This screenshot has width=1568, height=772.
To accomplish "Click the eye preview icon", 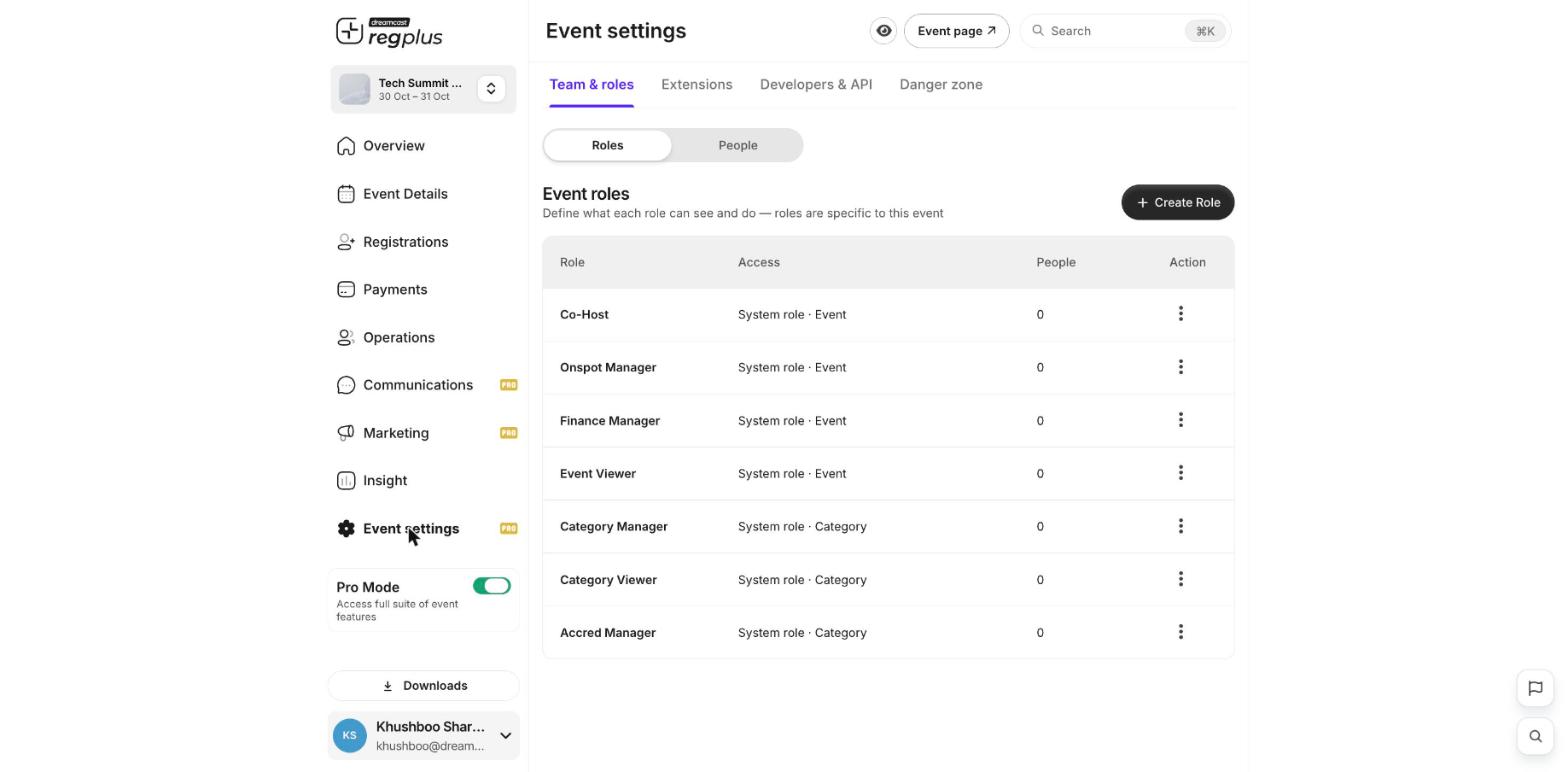I will click(884, 31).
